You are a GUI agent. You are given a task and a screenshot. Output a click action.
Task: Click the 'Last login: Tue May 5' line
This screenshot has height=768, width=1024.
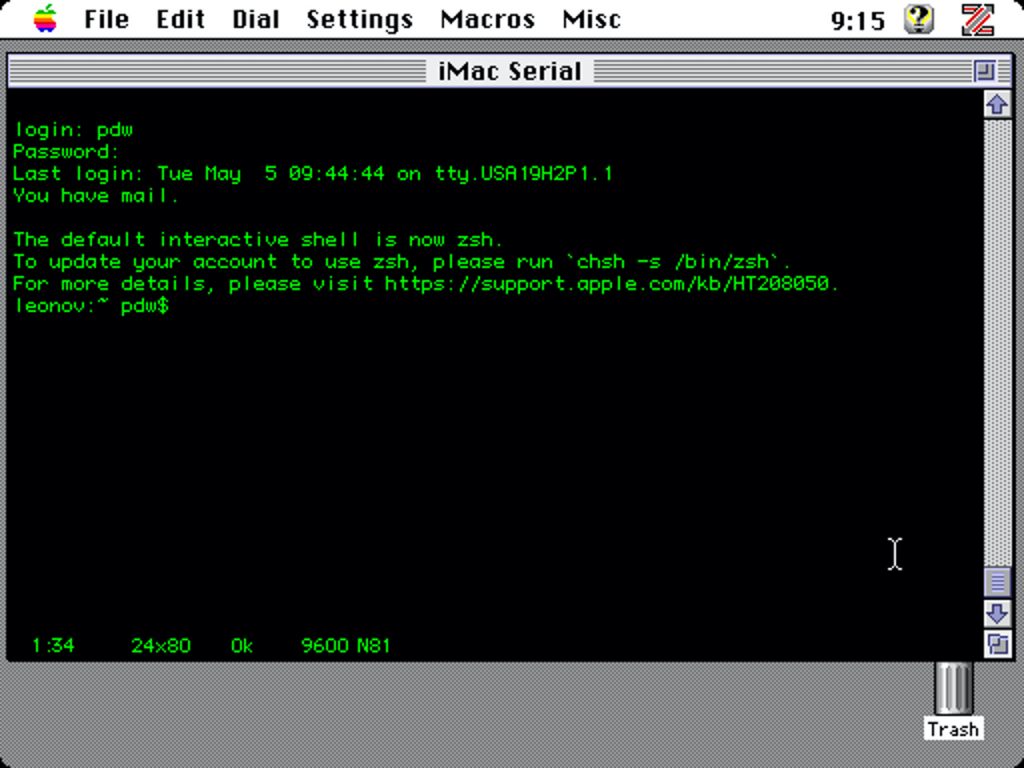313,174
